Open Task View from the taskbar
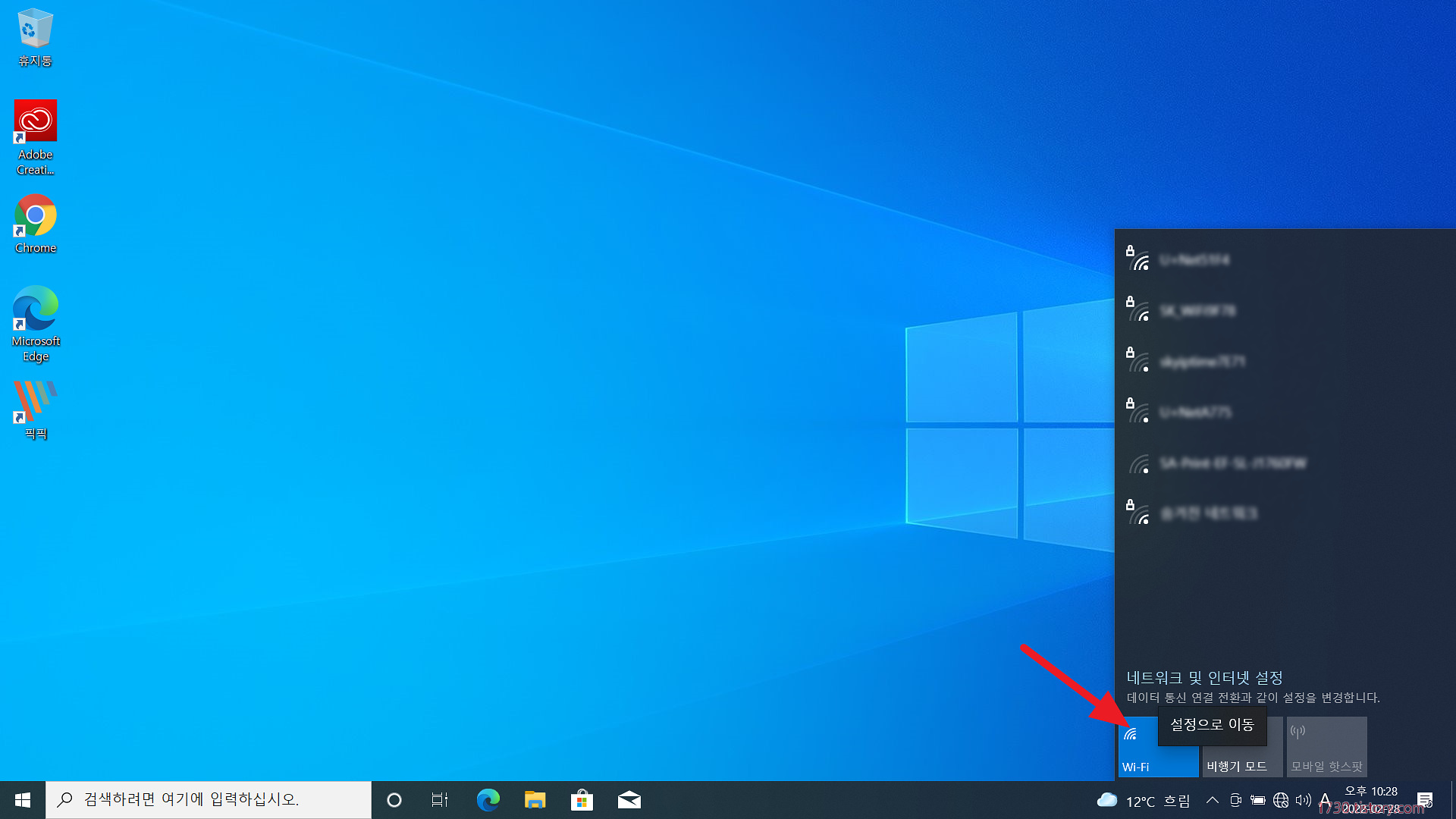The height and width of the screenshot is (819, 1456). [x=440, y=800]
